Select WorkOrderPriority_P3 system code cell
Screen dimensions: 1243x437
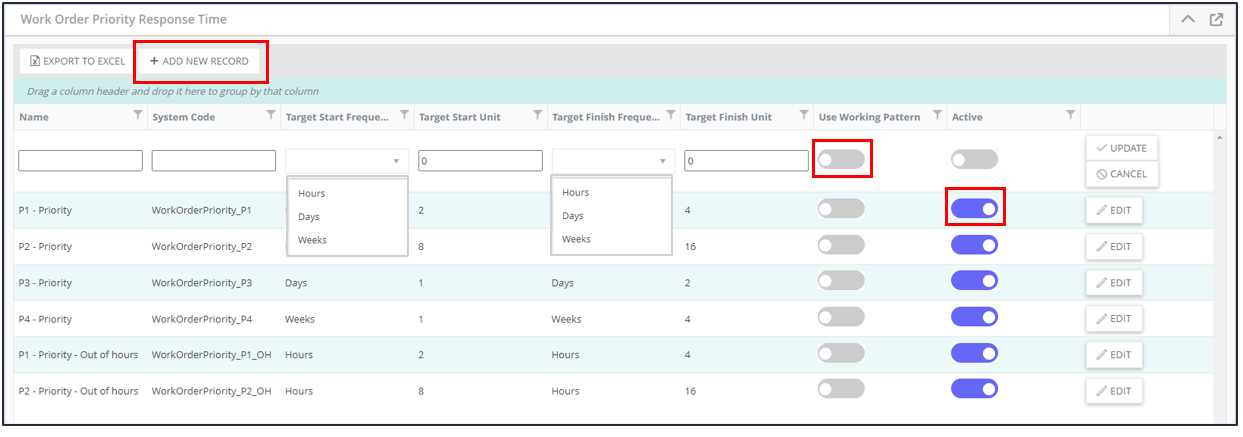(x=202, y=283)
